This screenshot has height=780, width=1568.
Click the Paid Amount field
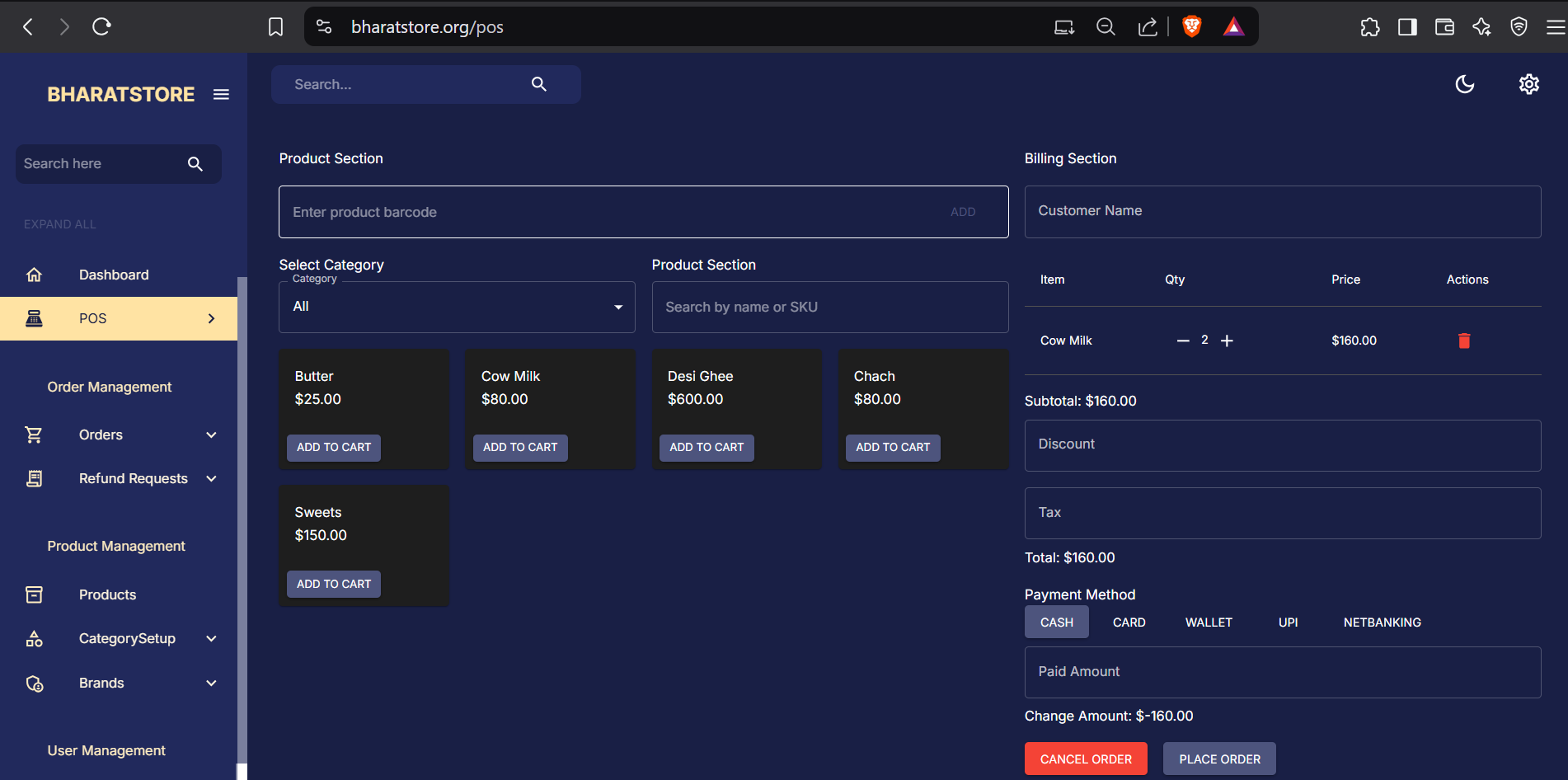click(1283, 672)
